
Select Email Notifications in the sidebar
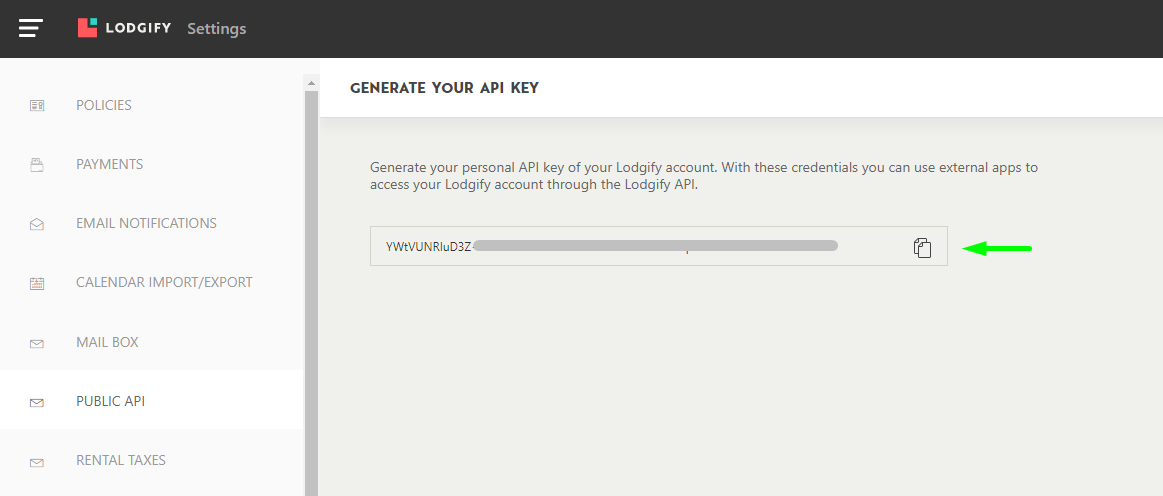click(146, 223)
